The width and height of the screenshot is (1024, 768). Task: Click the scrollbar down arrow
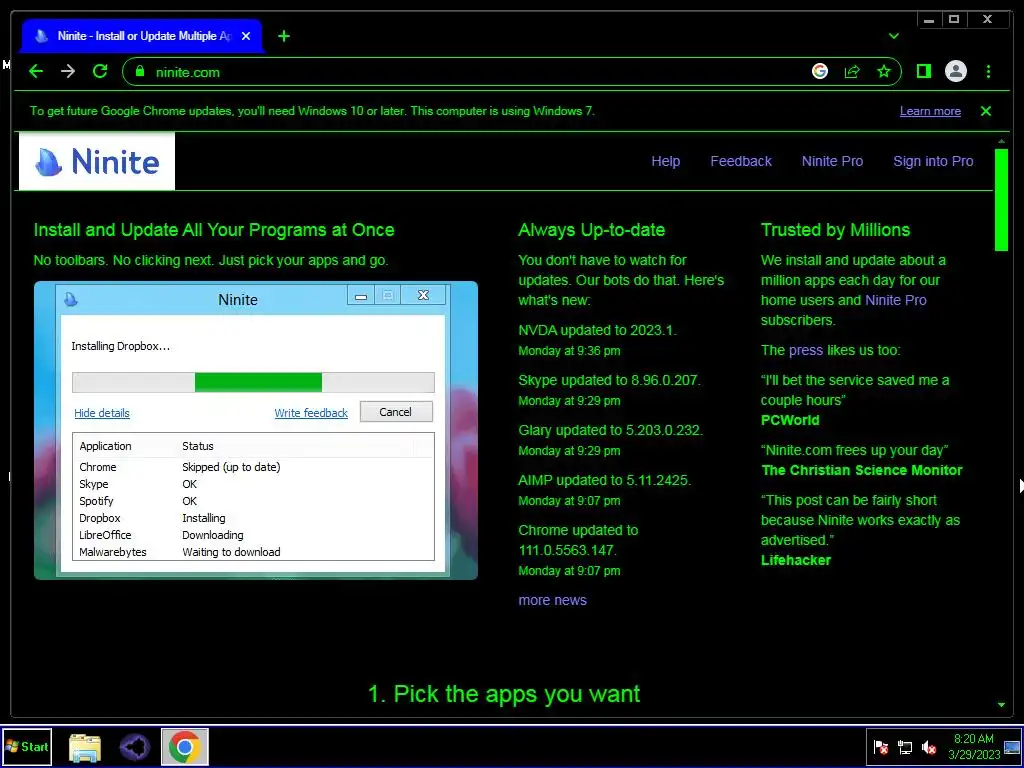[1001, 705]
